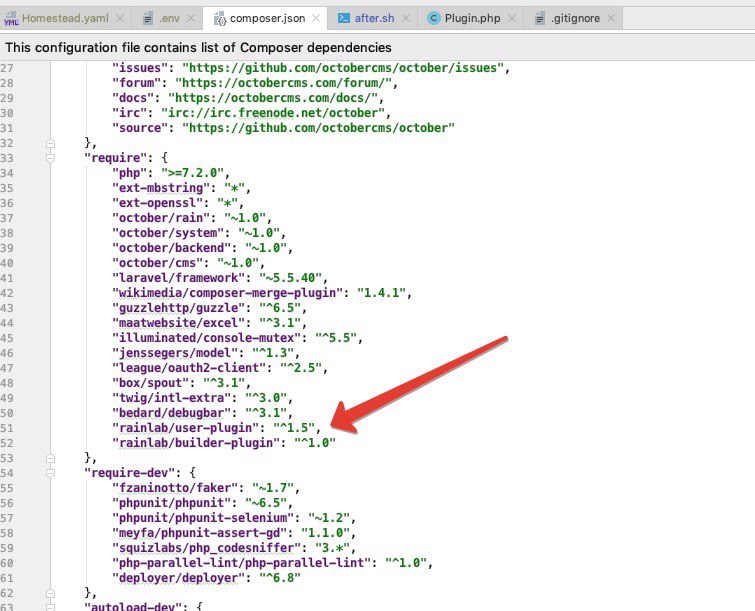Select the composer.json tab

(267, 18)
